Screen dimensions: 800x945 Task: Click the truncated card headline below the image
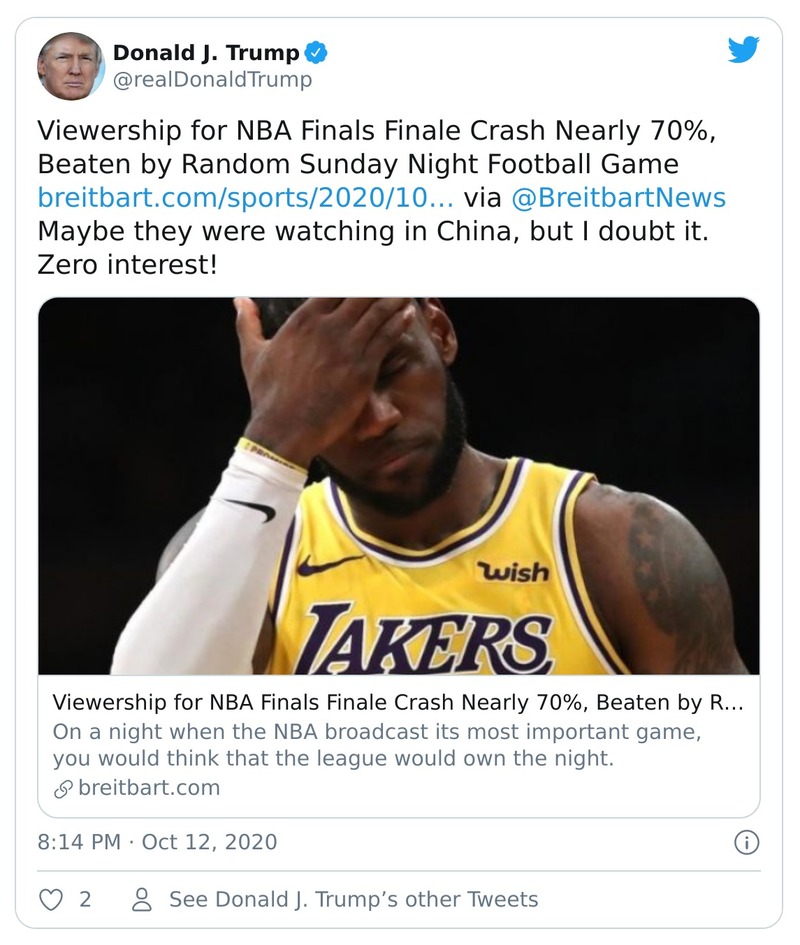click(398, 703)
